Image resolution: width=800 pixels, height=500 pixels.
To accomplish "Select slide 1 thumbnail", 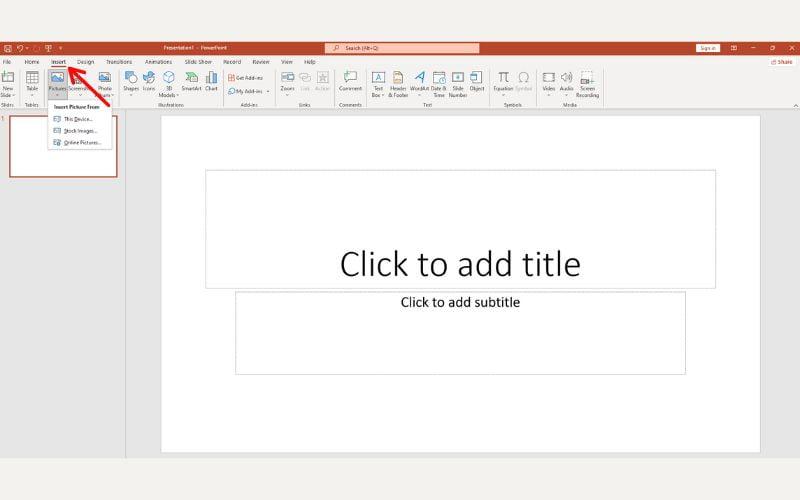I will point(63,146).
